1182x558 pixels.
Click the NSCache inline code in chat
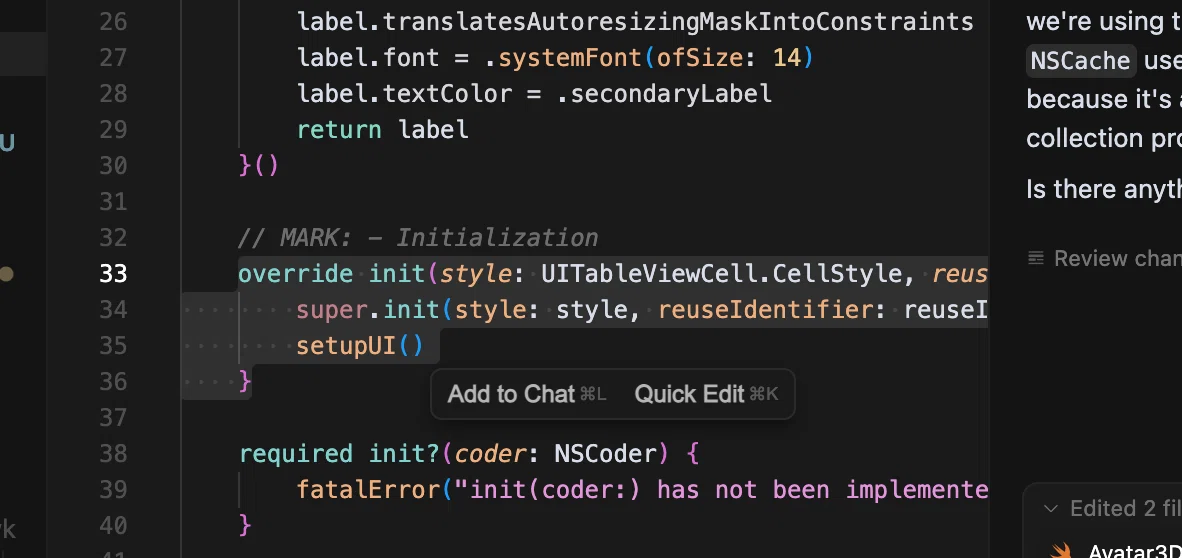tap(1080, 60)
